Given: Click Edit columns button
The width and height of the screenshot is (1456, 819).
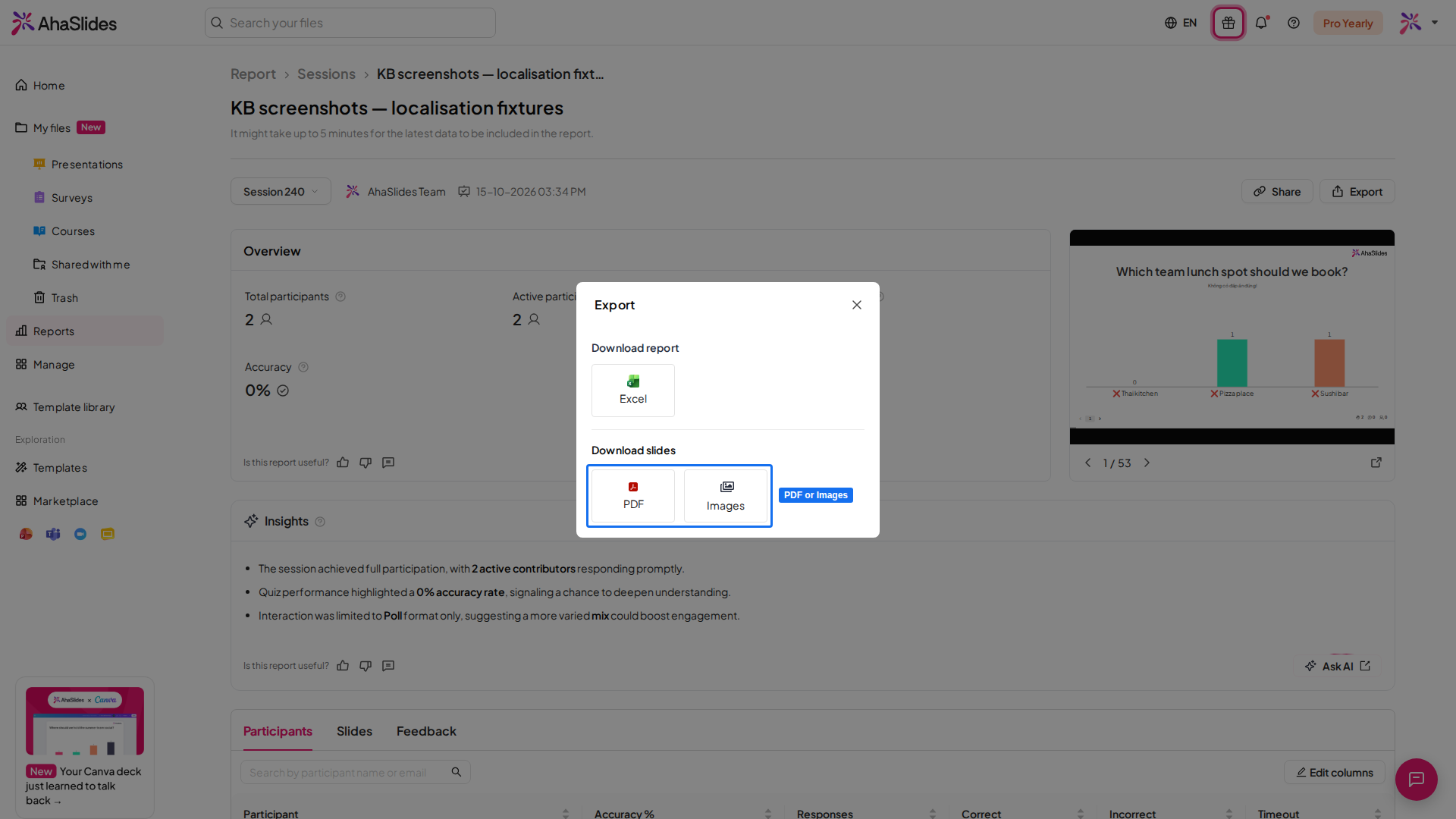Looking at the screenshot, I should [1335, 772].
